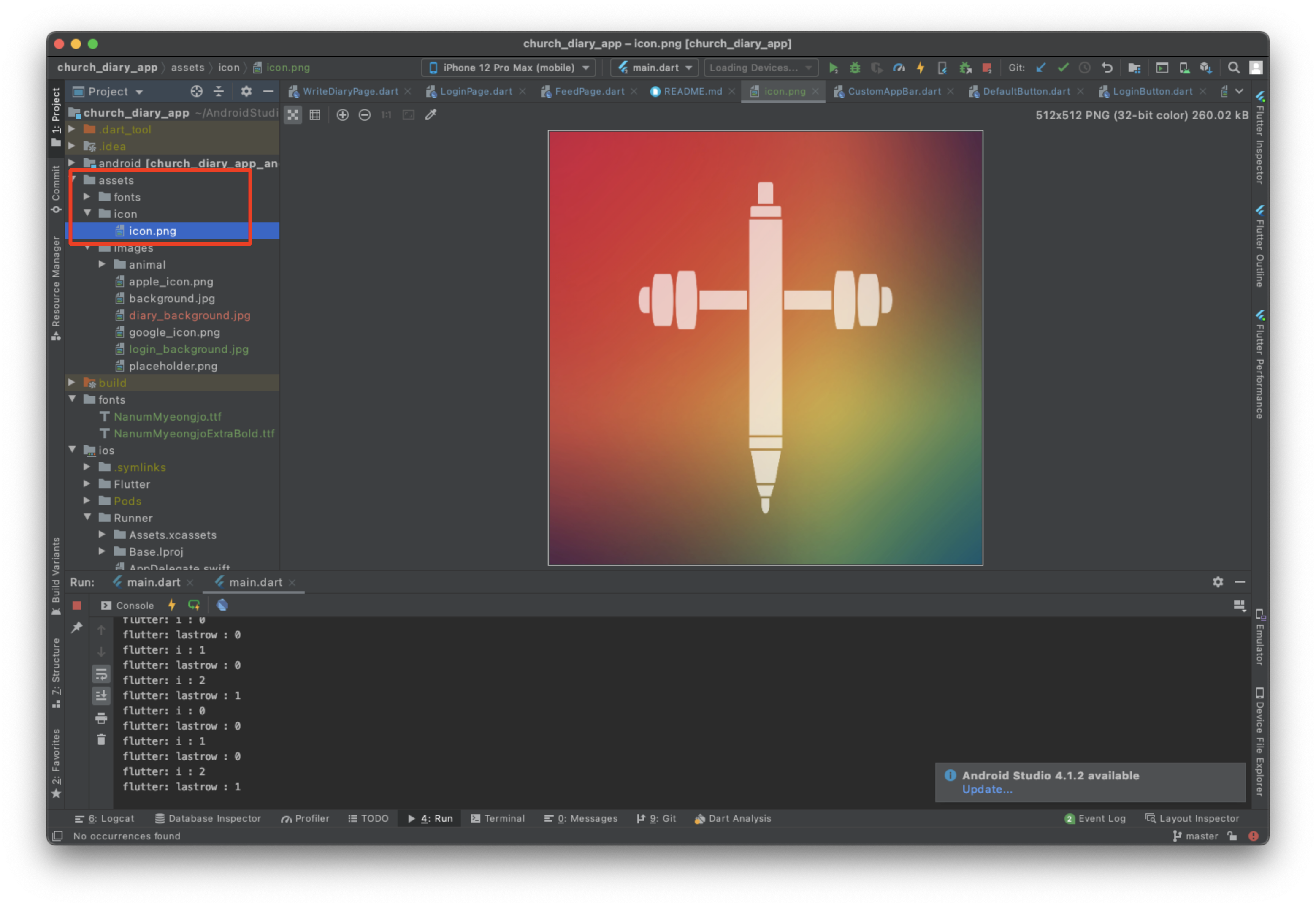Zoom out of the image preview

[x=365, y=115]
